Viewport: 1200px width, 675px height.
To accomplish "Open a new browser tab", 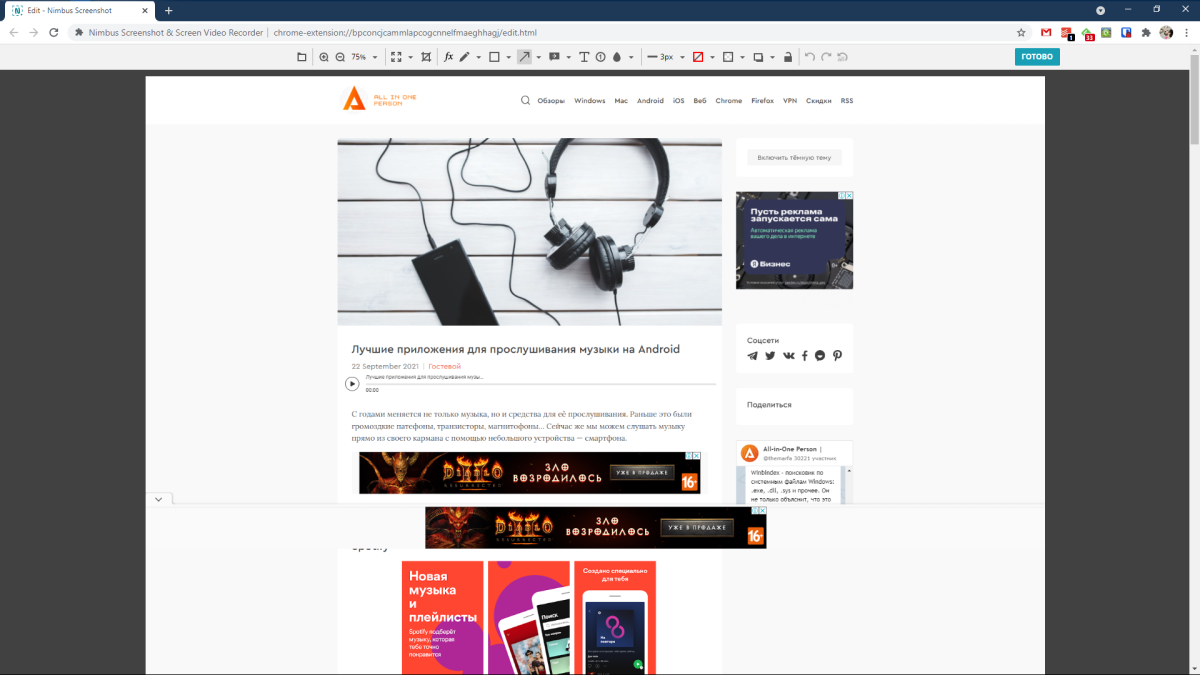I will (169, 10).
